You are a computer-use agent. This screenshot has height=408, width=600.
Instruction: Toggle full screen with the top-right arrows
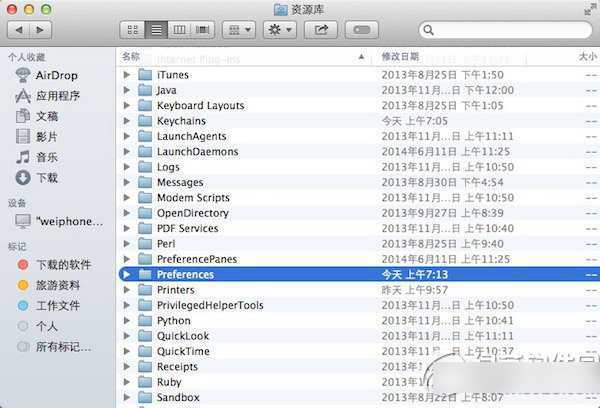[x=591, y=9]
